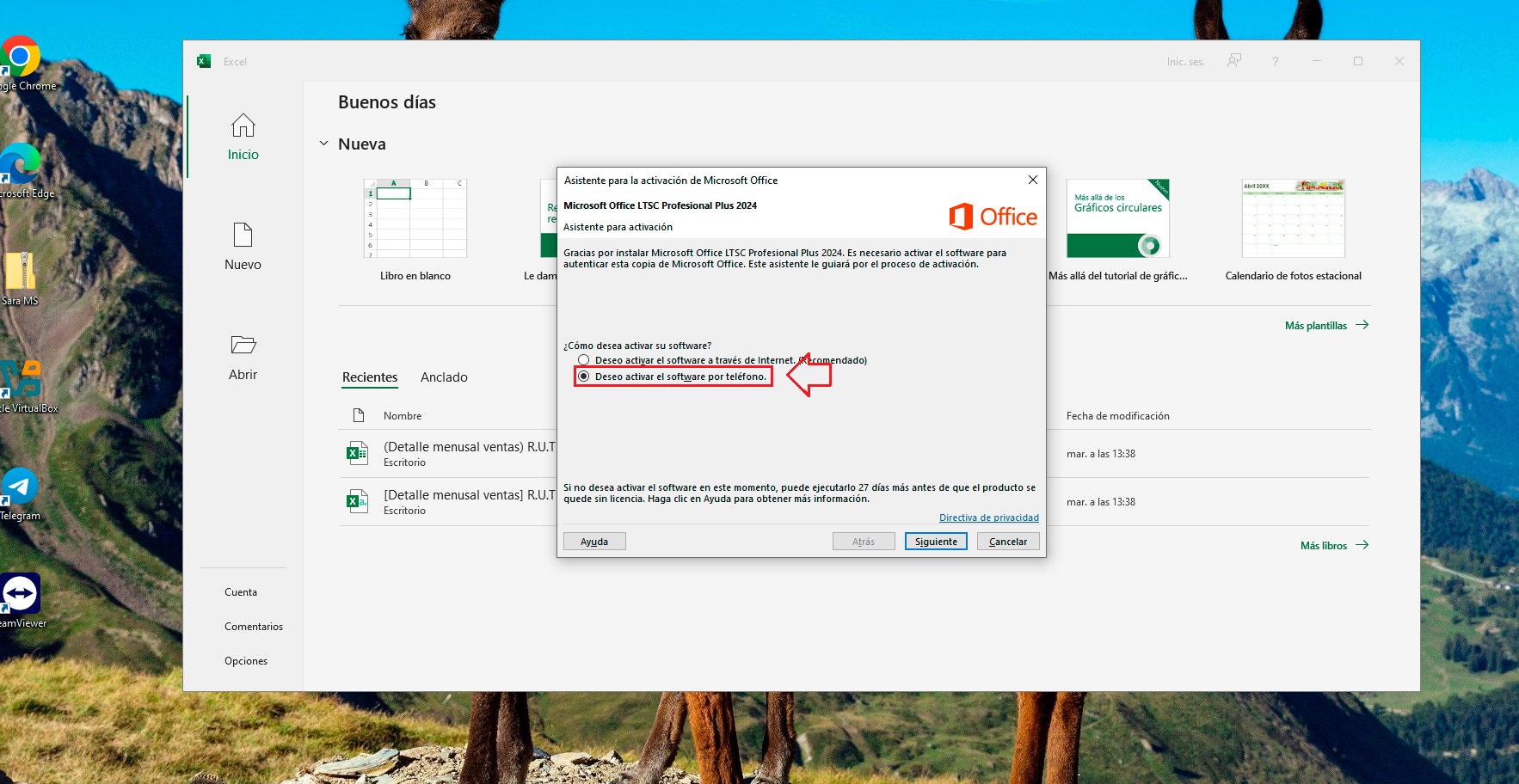Choose the Libro en blanco template thumbnail
Screen dimensions: 1519x784
click(415, 218)
